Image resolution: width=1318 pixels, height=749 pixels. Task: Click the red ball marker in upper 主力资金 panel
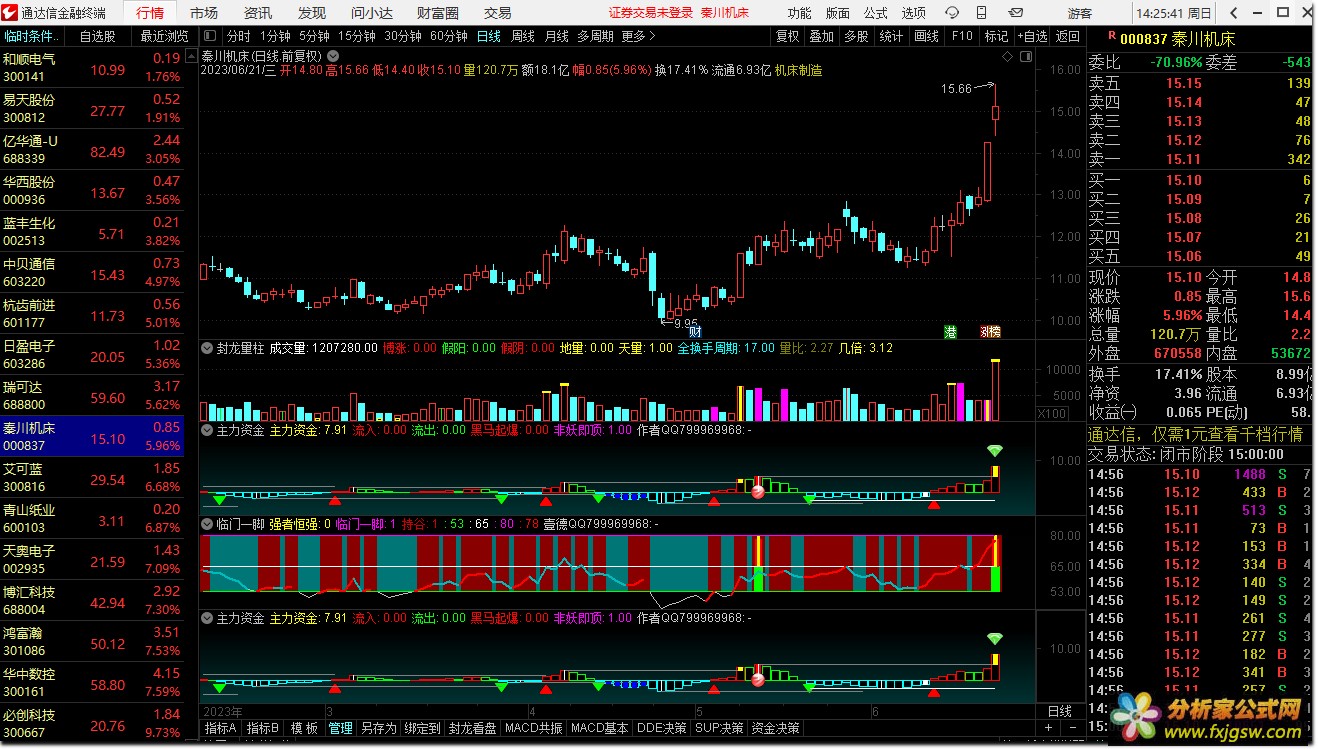coord(758,492)
